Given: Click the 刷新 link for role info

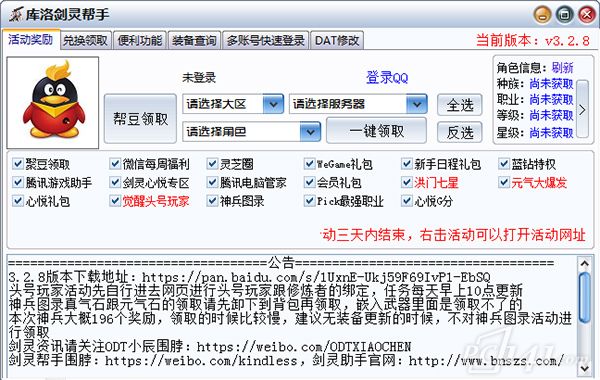Looking at the screenshot, I should (562, 68).
